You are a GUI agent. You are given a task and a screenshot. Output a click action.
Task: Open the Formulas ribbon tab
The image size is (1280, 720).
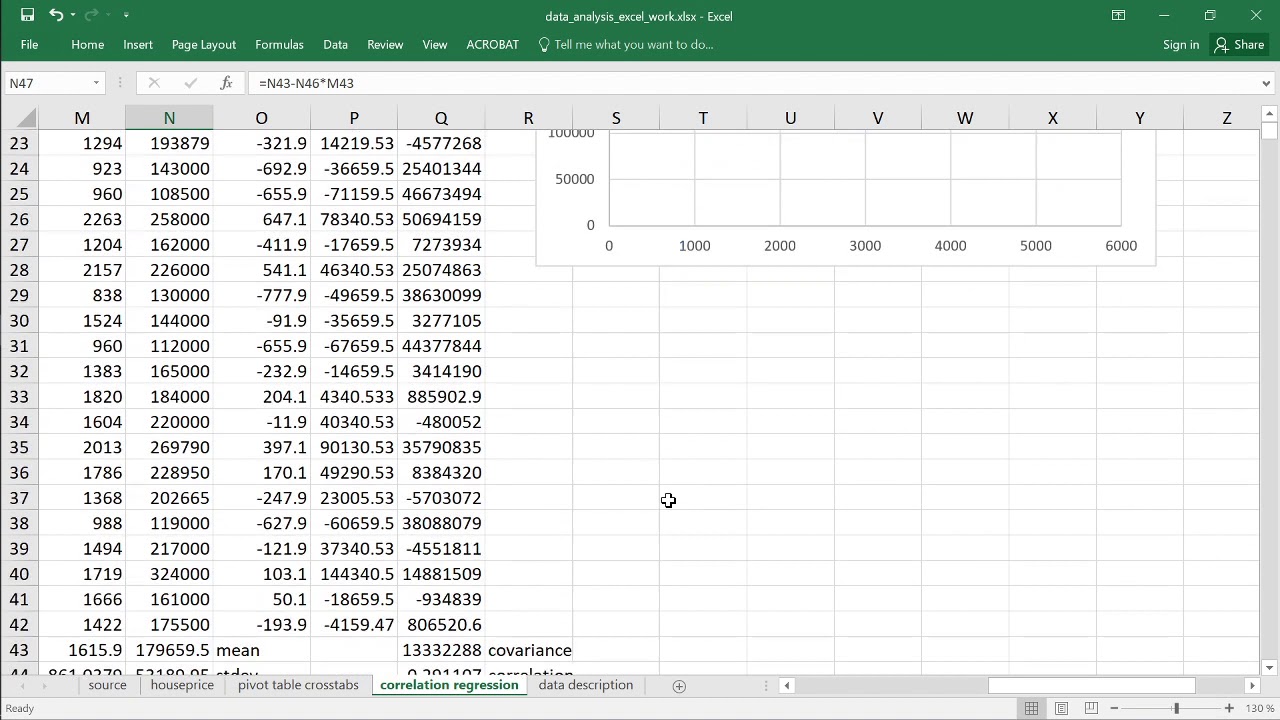click(x=279, y=44)
